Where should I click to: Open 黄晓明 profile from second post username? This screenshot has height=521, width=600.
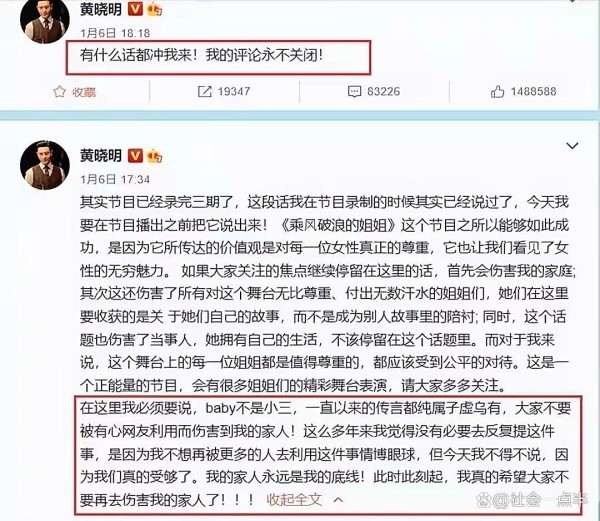101,156
